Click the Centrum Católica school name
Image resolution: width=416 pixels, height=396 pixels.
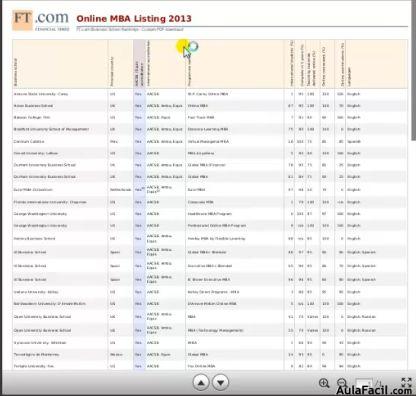pos(29,142)
